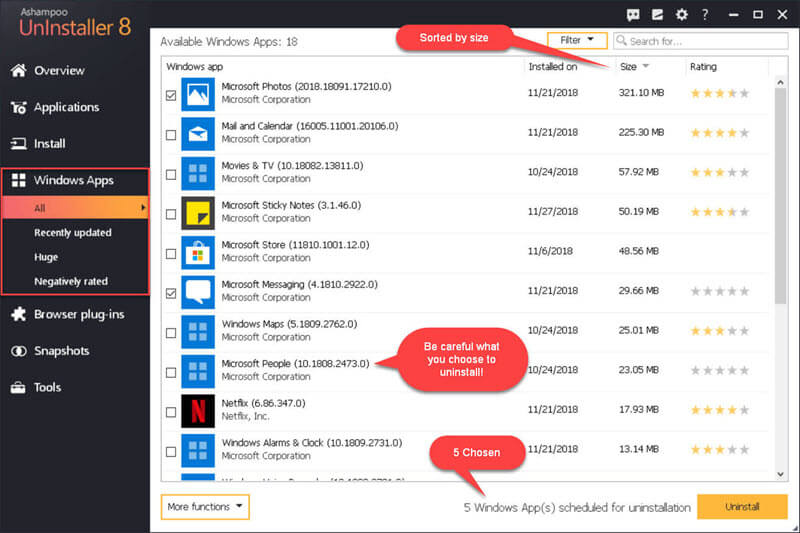800x533 pixels.
Task: Change Netflix star rating
Action: [x=719, y=410]
